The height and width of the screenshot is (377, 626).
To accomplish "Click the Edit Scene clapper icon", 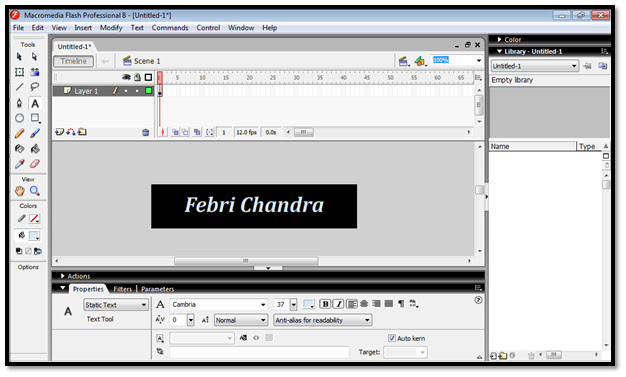I will [x=404, y=61].
